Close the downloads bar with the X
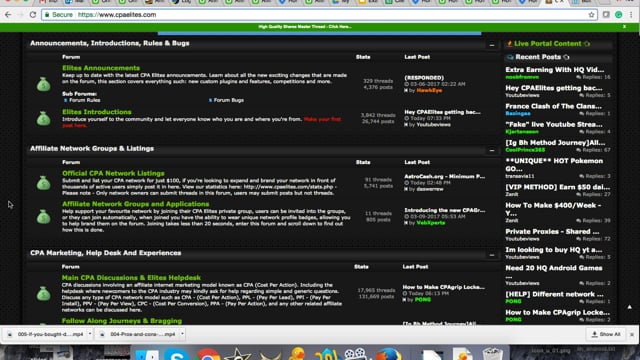Image resolution: width=640 pixels, height=360 pixels. click(632, 334)
